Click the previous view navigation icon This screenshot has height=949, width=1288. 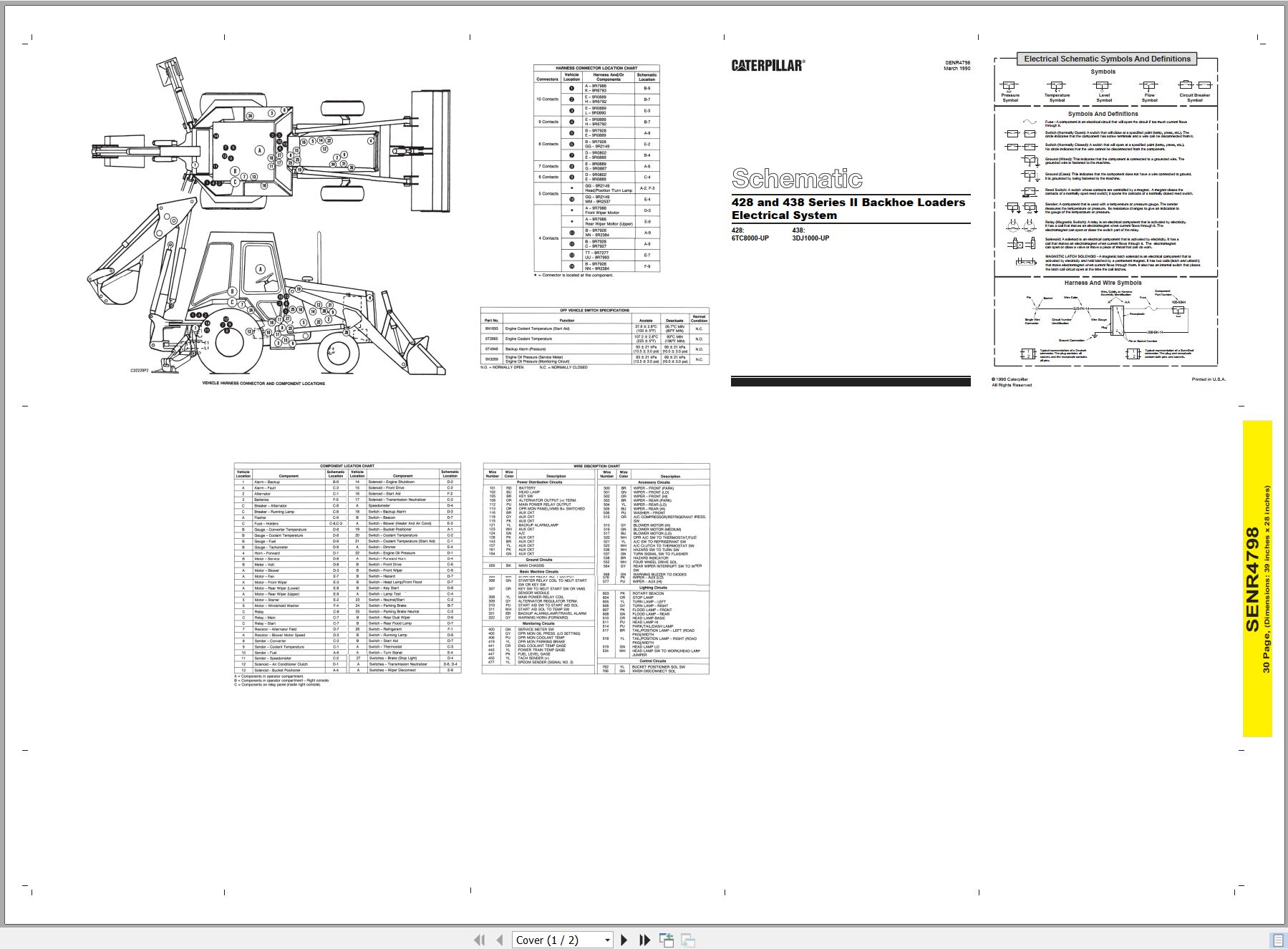pos(667,940)
